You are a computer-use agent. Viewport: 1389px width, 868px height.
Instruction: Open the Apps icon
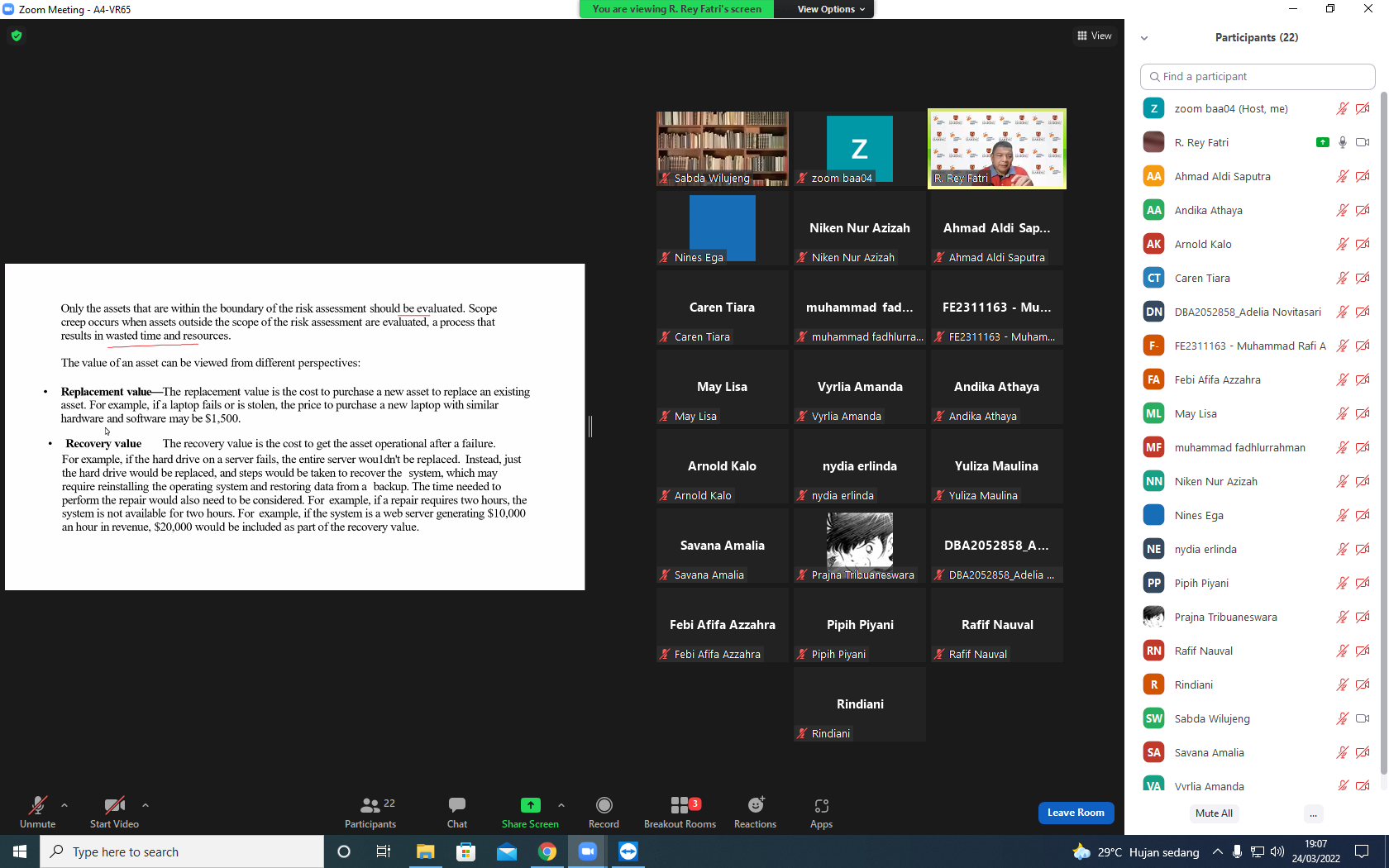(821, 805)
